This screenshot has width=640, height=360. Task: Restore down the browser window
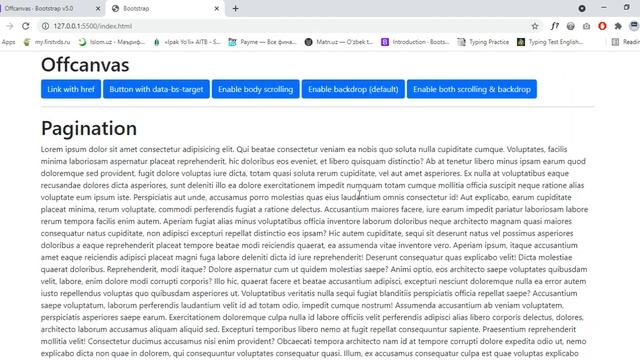coord(627,8)
